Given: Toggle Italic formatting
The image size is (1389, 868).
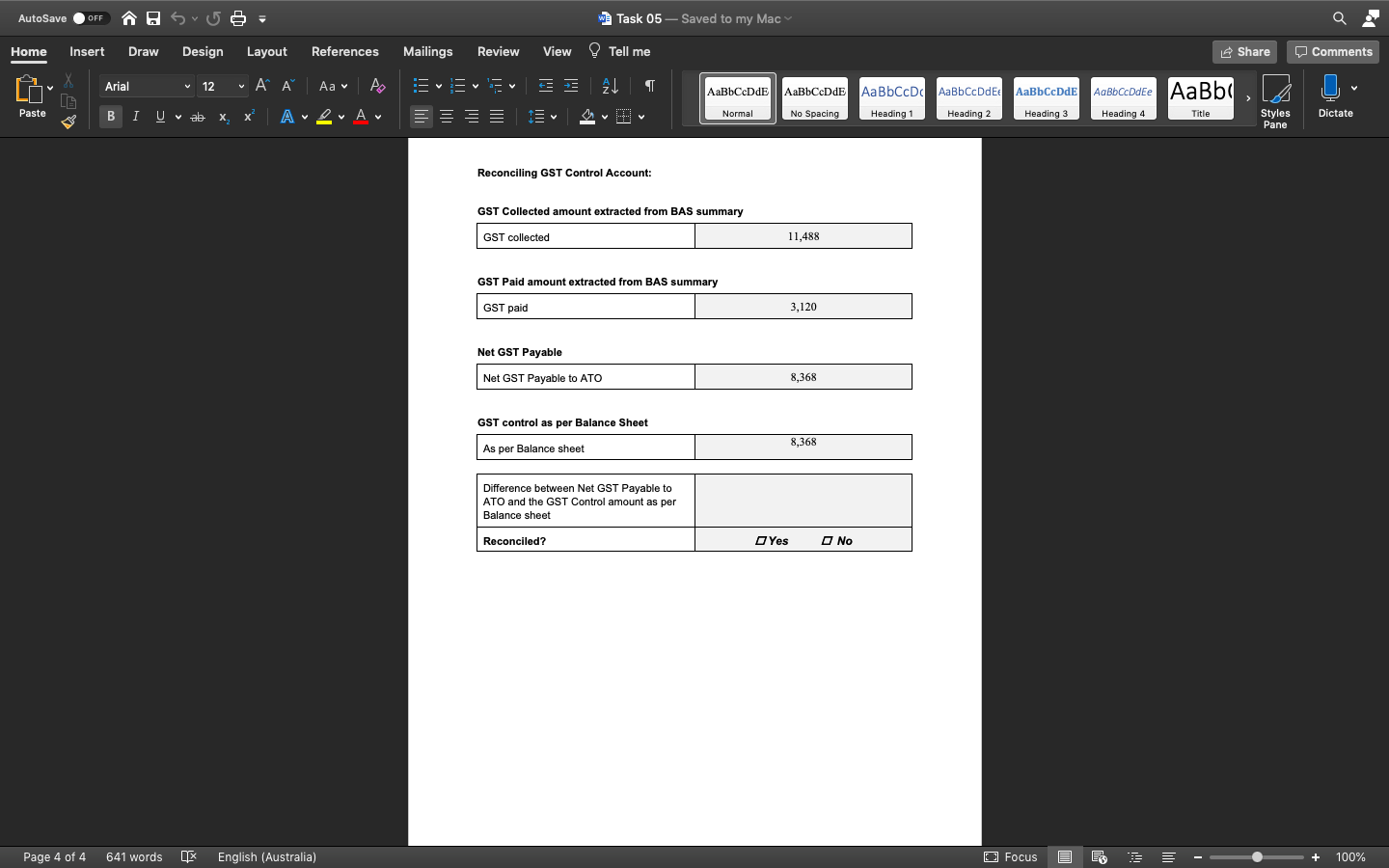Looking at the screenshot, I should [136, 117].
